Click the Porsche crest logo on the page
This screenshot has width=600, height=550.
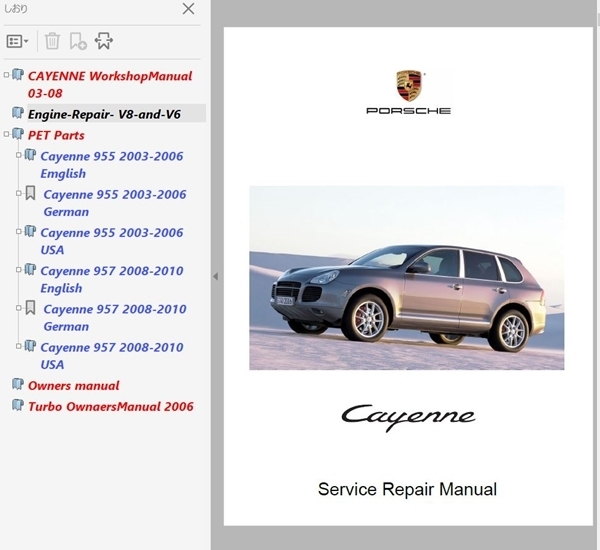click(409, 86)
